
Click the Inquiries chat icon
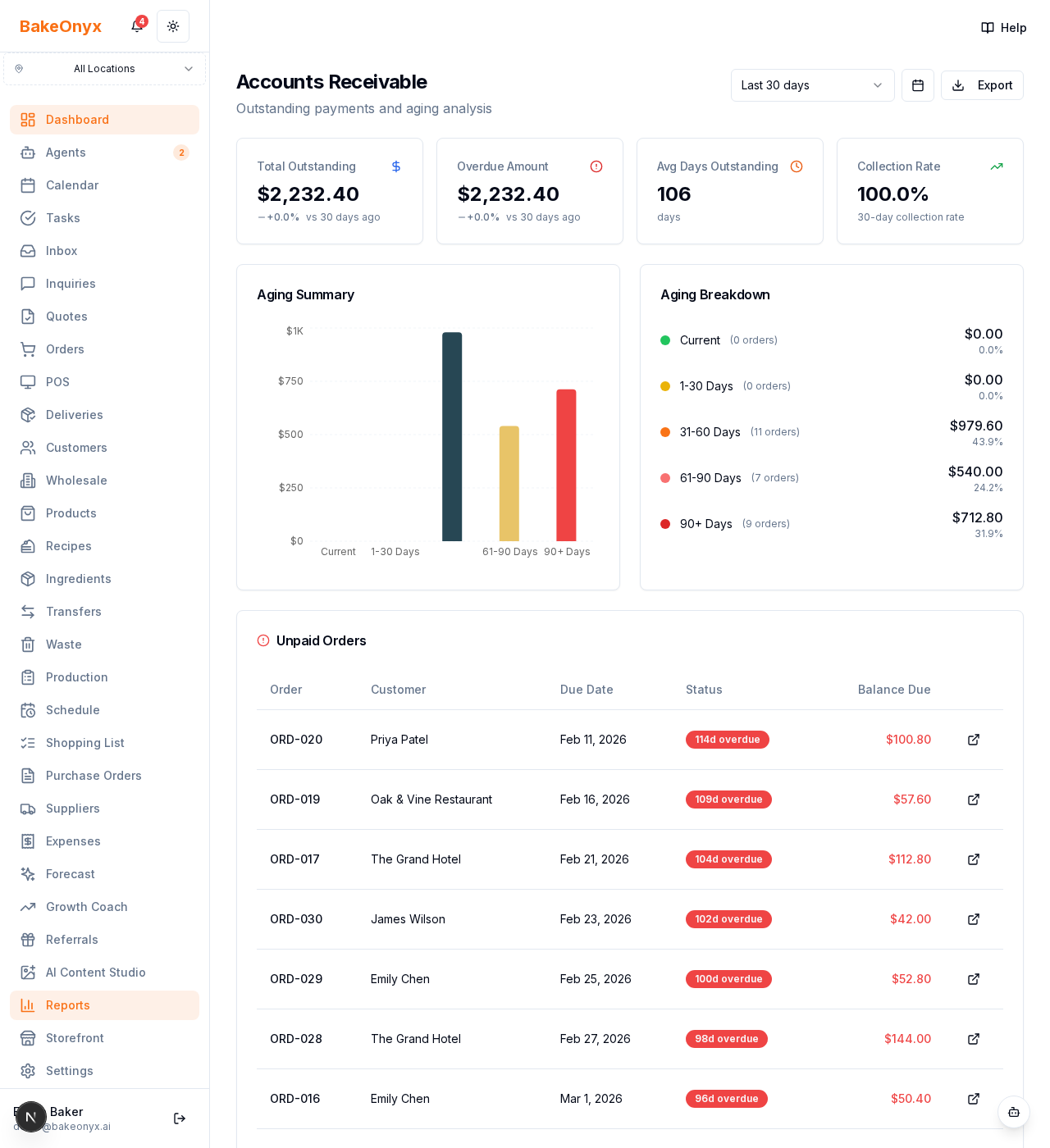pyautogui.click(x=28, y=284)
